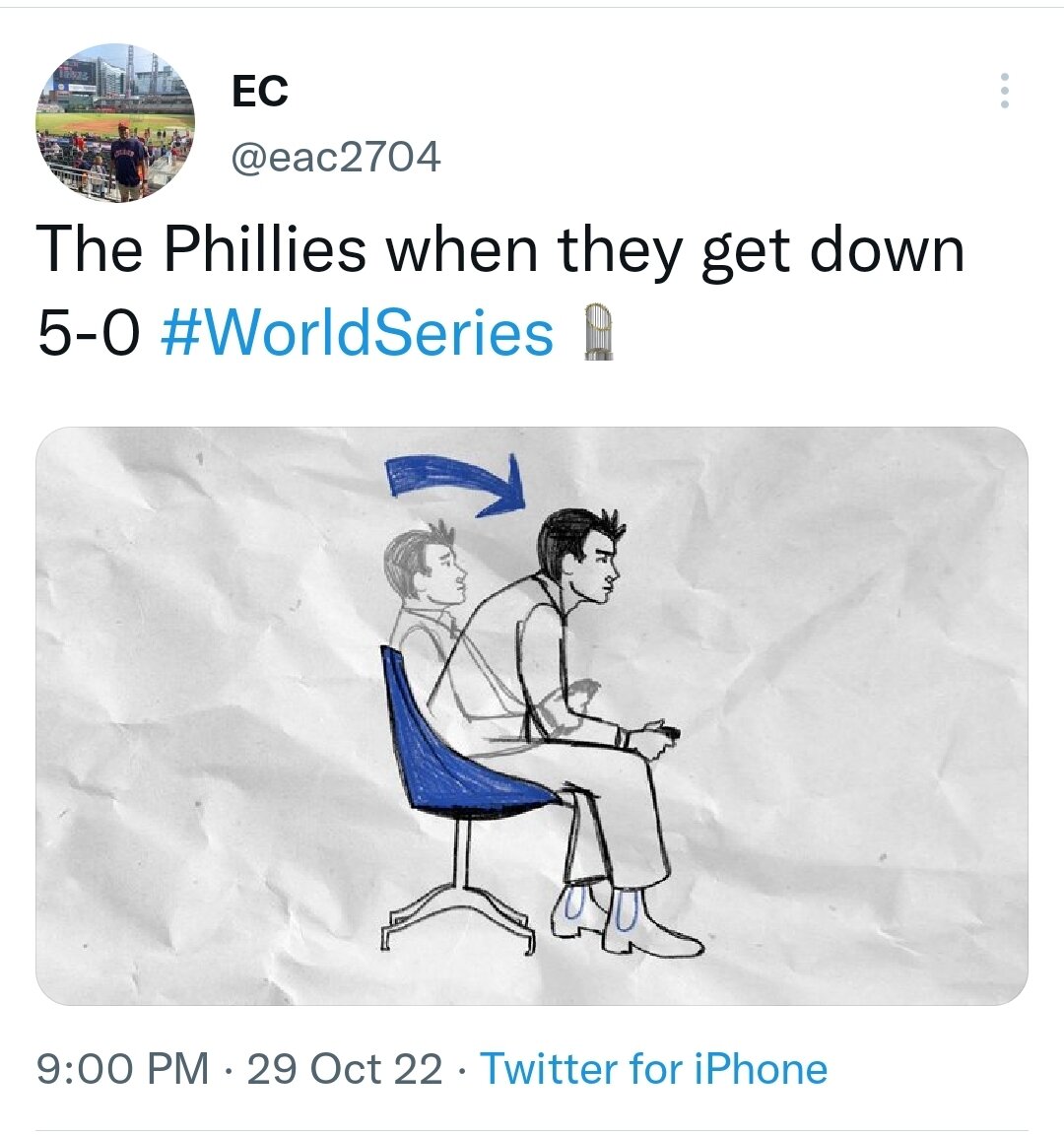The image size is (1064, 1136).
Task: Tap the 5-0 score text in tweet
Action: (88, 334)
